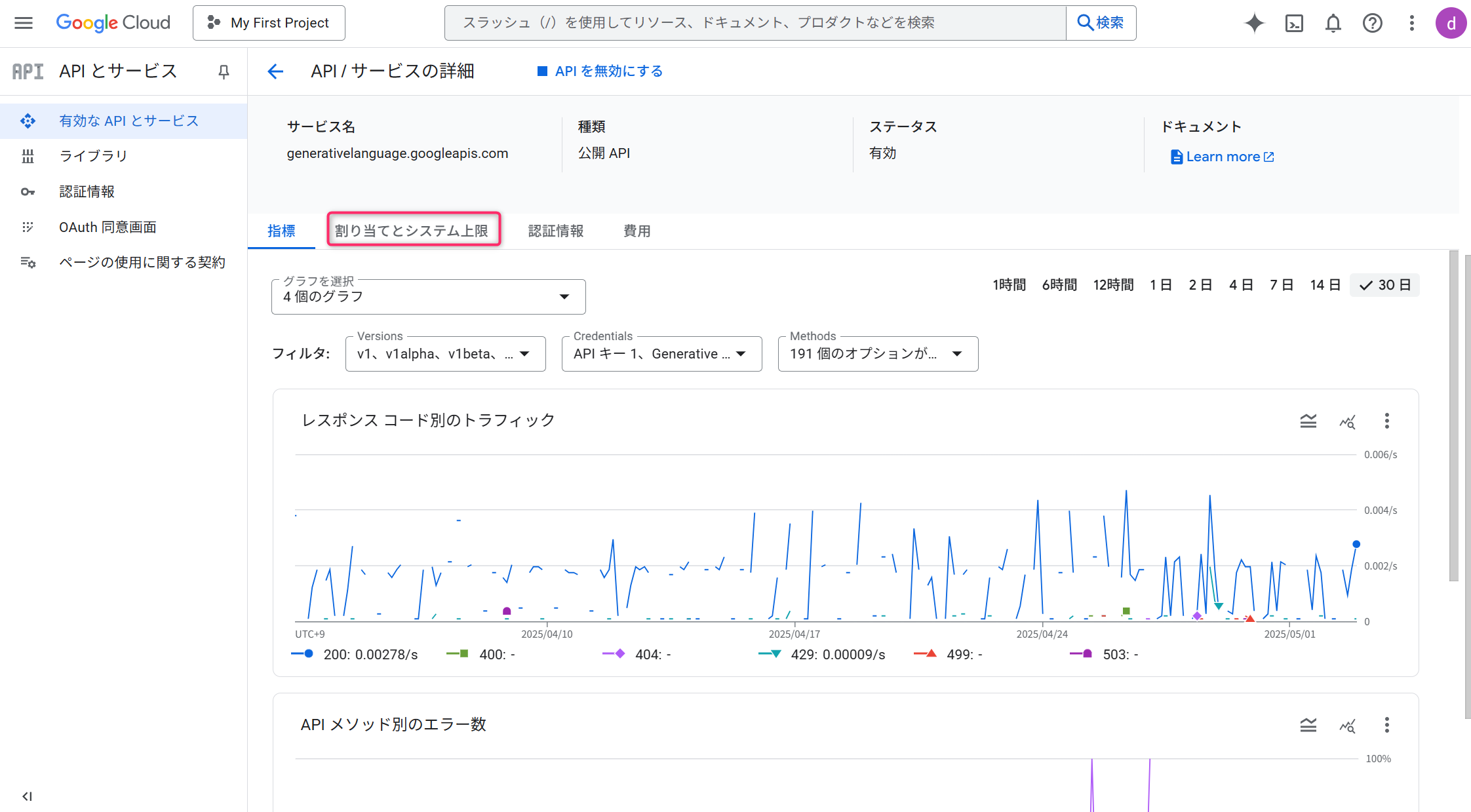
Task: Toggle the 404 series in chart legend
Action: pyautogui.click(x=637, y=655)
